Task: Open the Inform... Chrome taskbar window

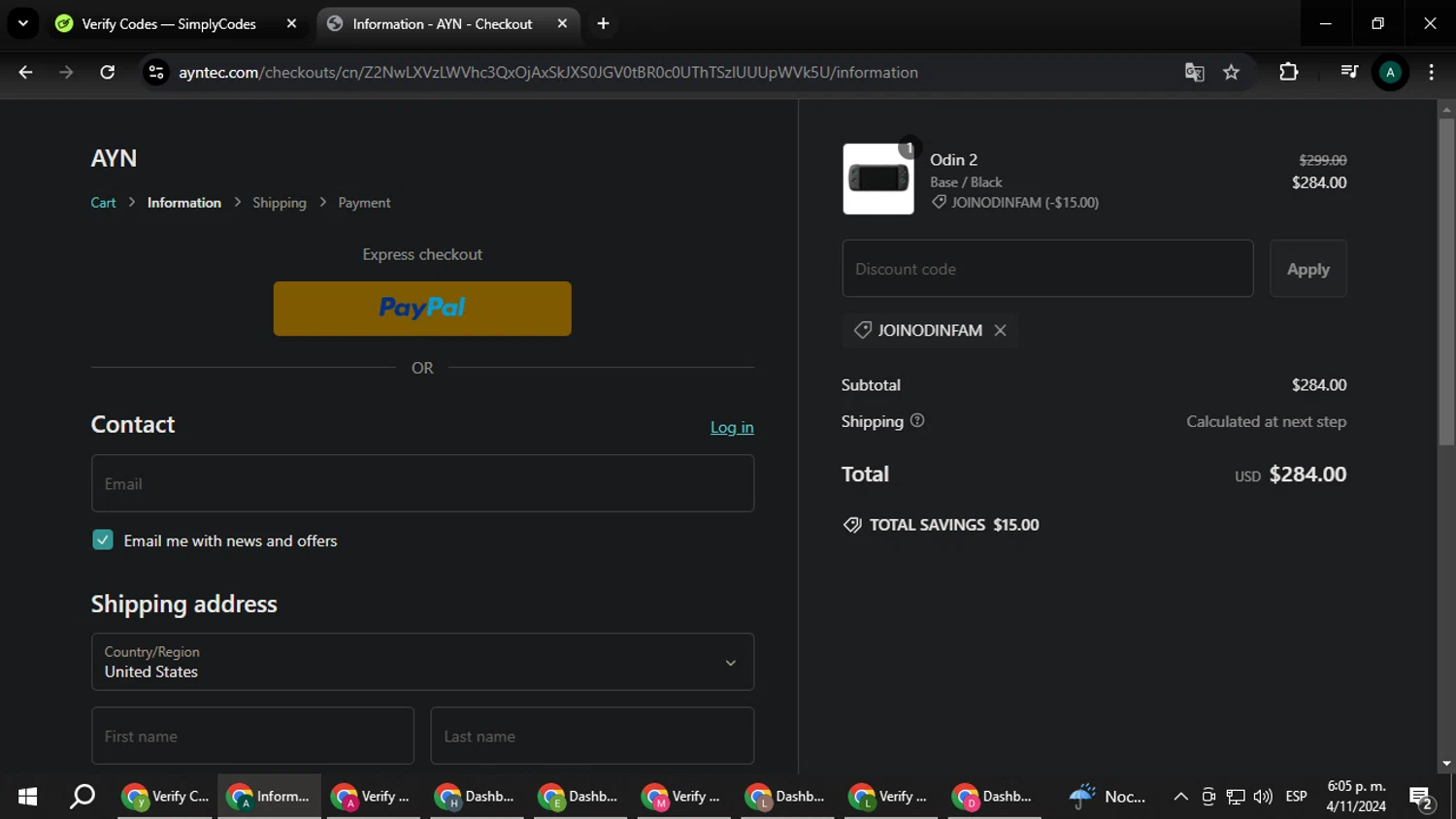Action: pos(269,797)
